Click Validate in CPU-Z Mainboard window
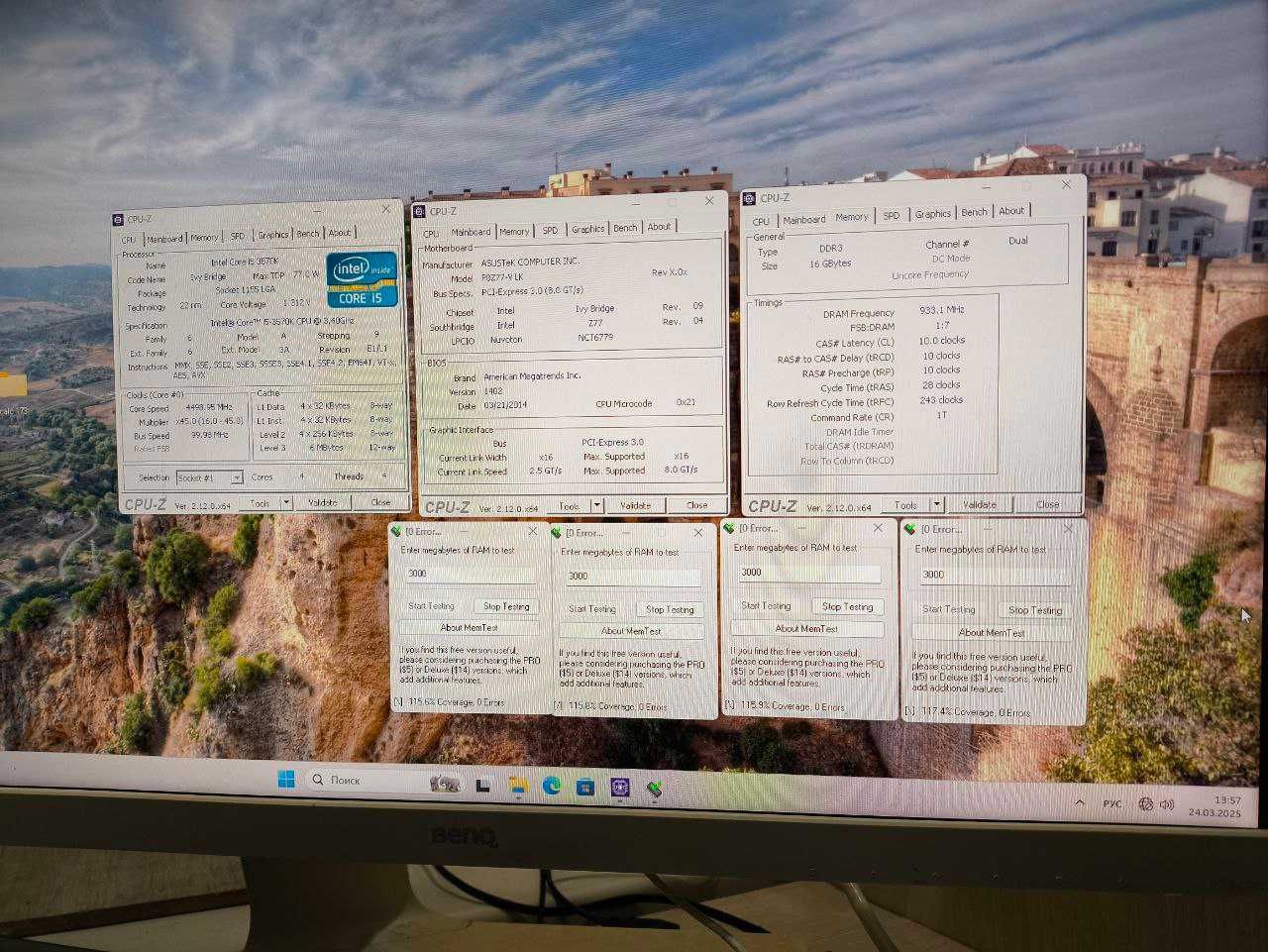 636,505
